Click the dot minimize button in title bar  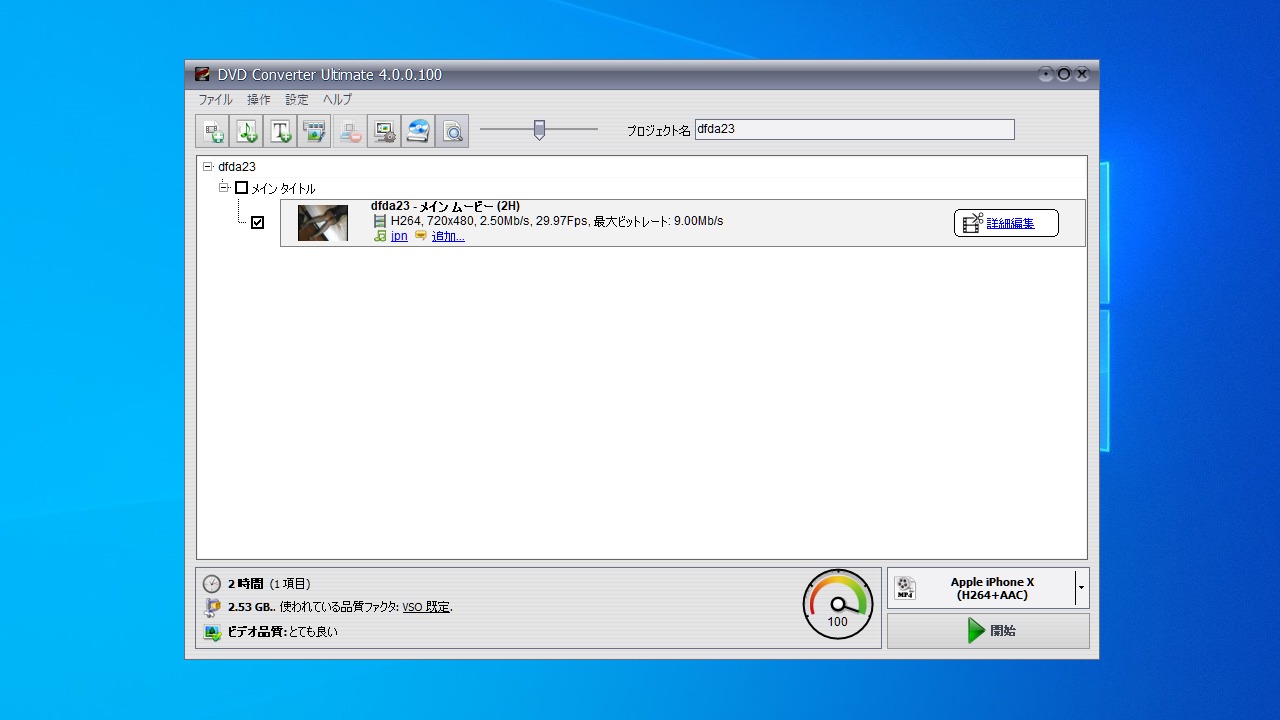click(x=1046, y=74)
